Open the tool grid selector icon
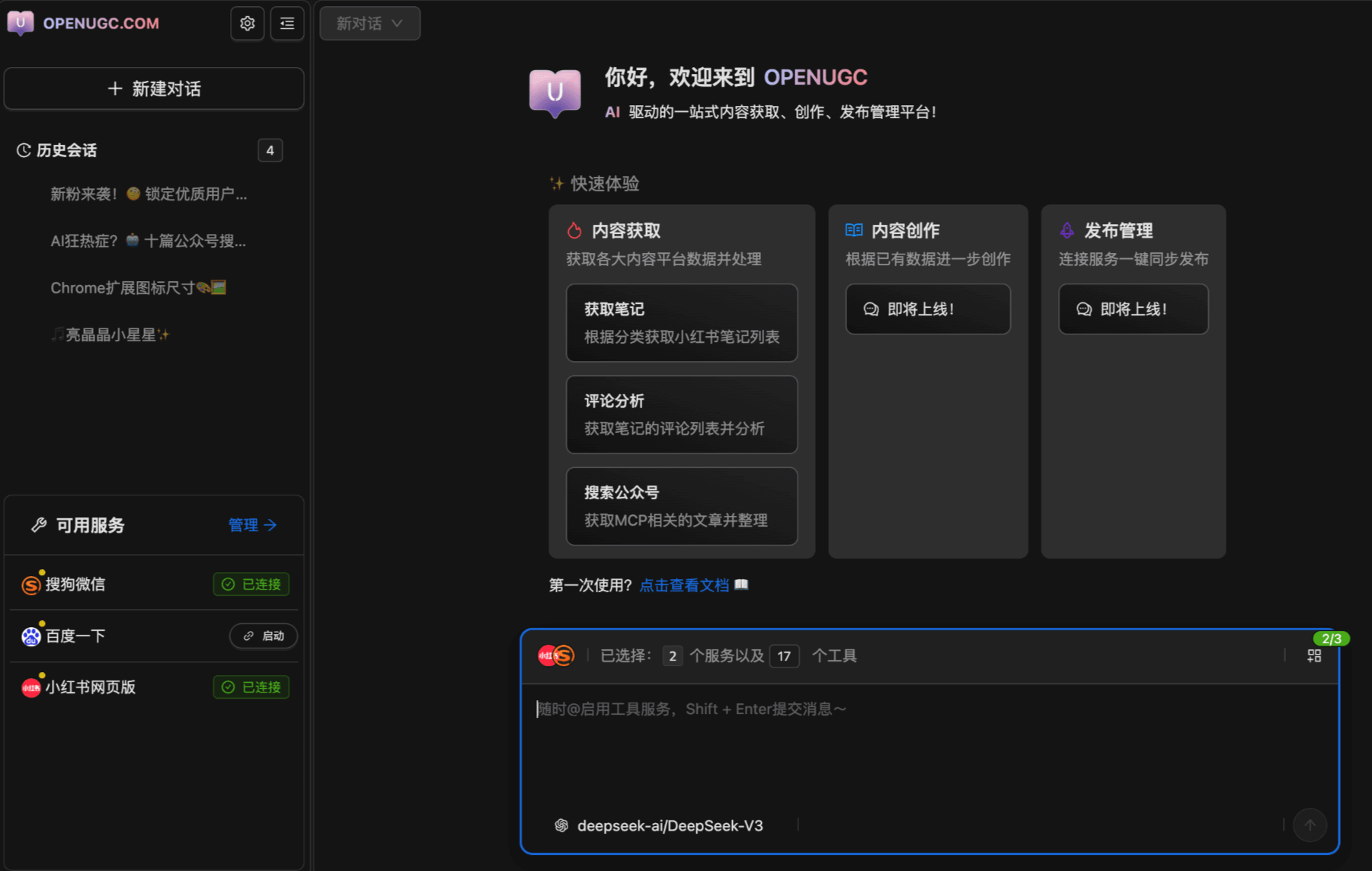This screenshot has height=871, width=1372. pos(1315,655)
